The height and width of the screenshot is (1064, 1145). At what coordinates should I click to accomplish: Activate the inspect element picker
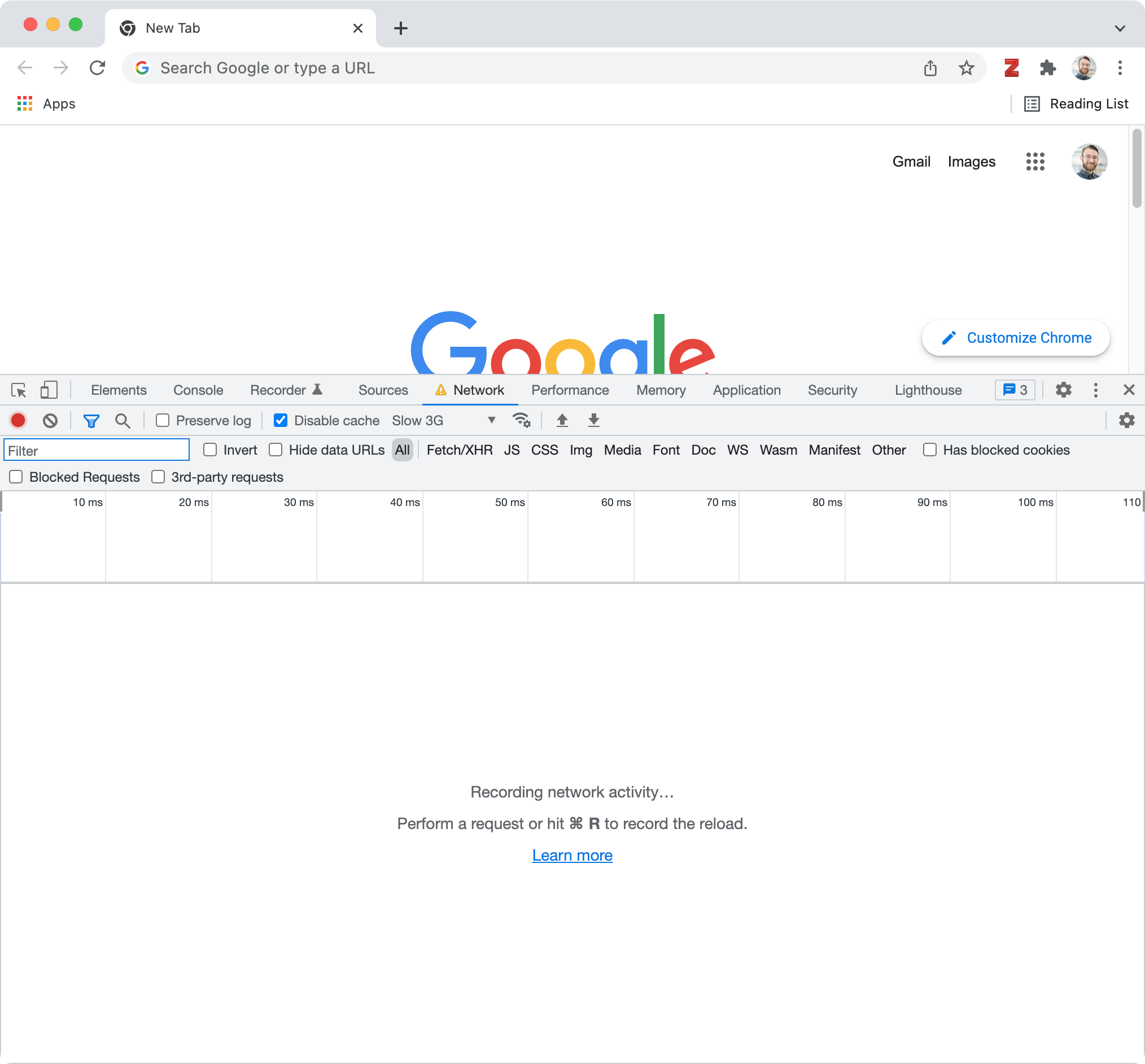point(19,390)
